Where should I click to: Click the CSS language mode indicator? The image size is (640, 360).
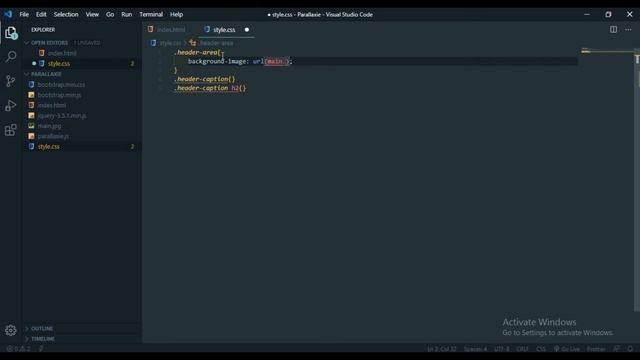541,349
